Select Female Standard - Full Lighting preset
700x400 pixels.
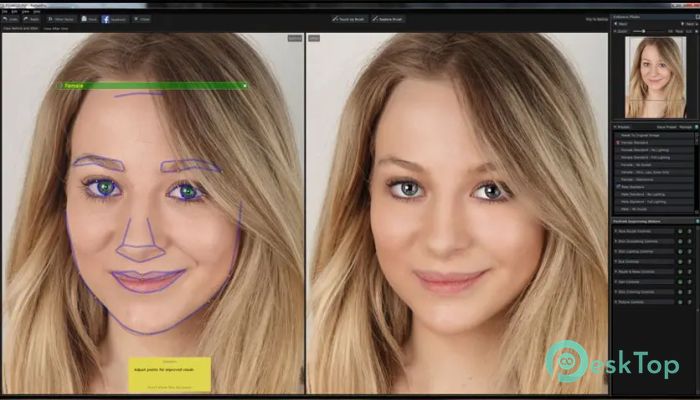click(x=654, y=157)
